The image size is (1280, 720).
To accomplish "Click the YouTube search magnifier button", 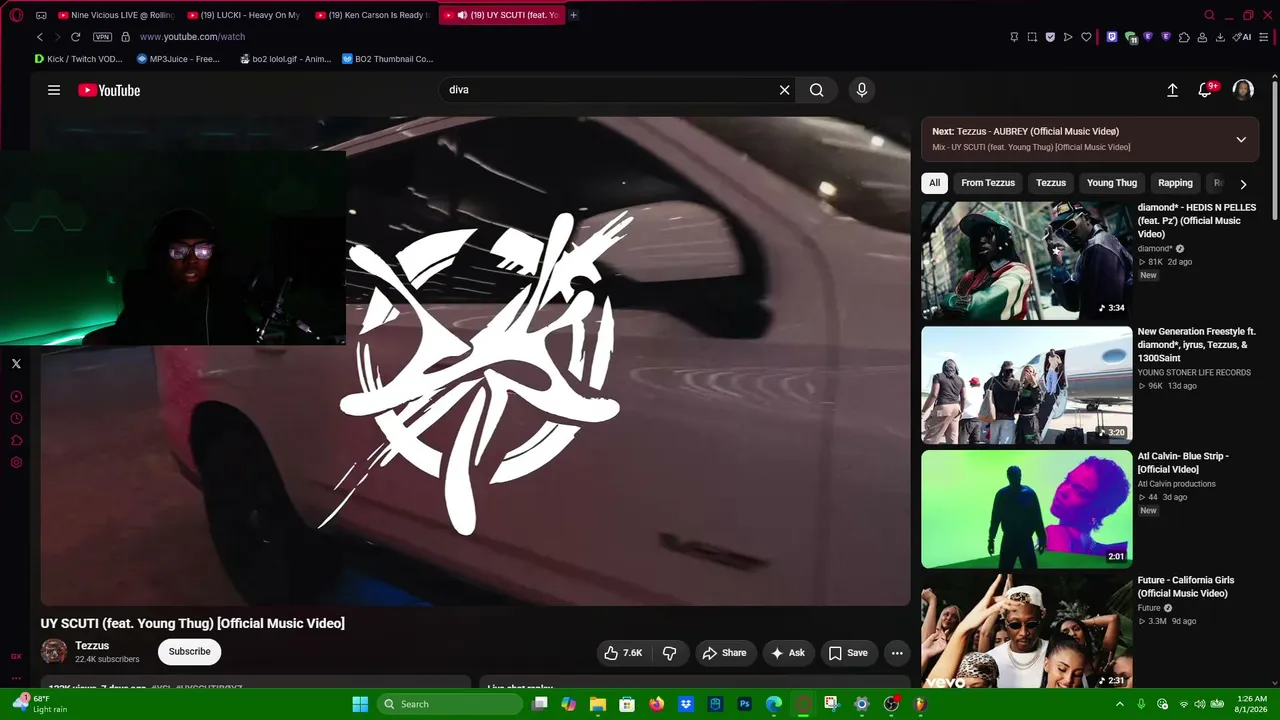I will 817,90.
